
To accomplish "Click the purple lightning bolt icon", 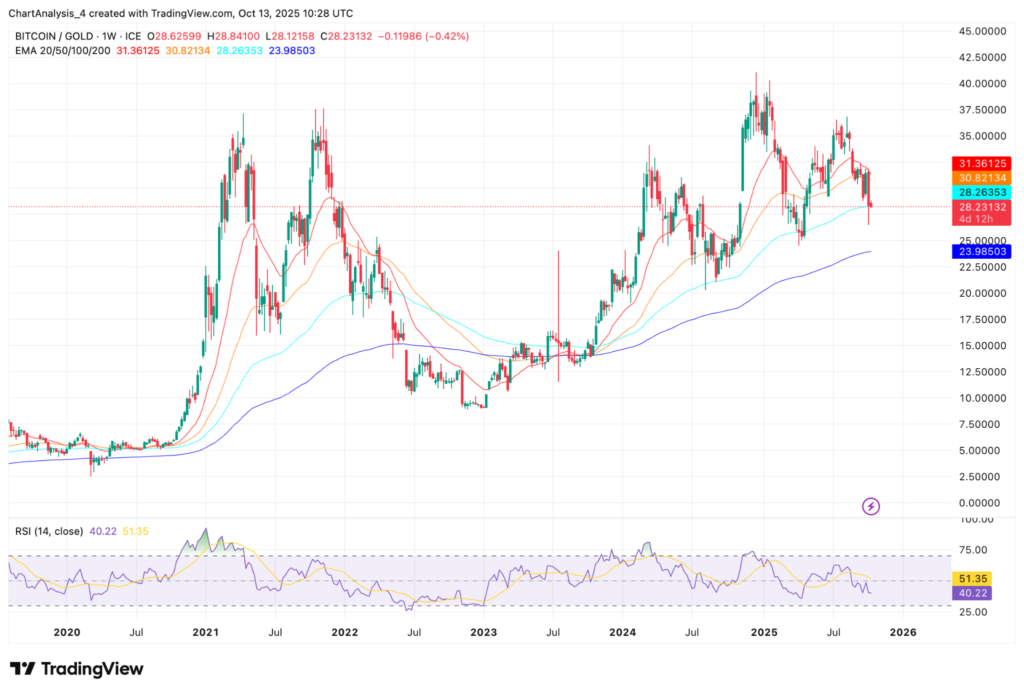I will tap(871, 506).
